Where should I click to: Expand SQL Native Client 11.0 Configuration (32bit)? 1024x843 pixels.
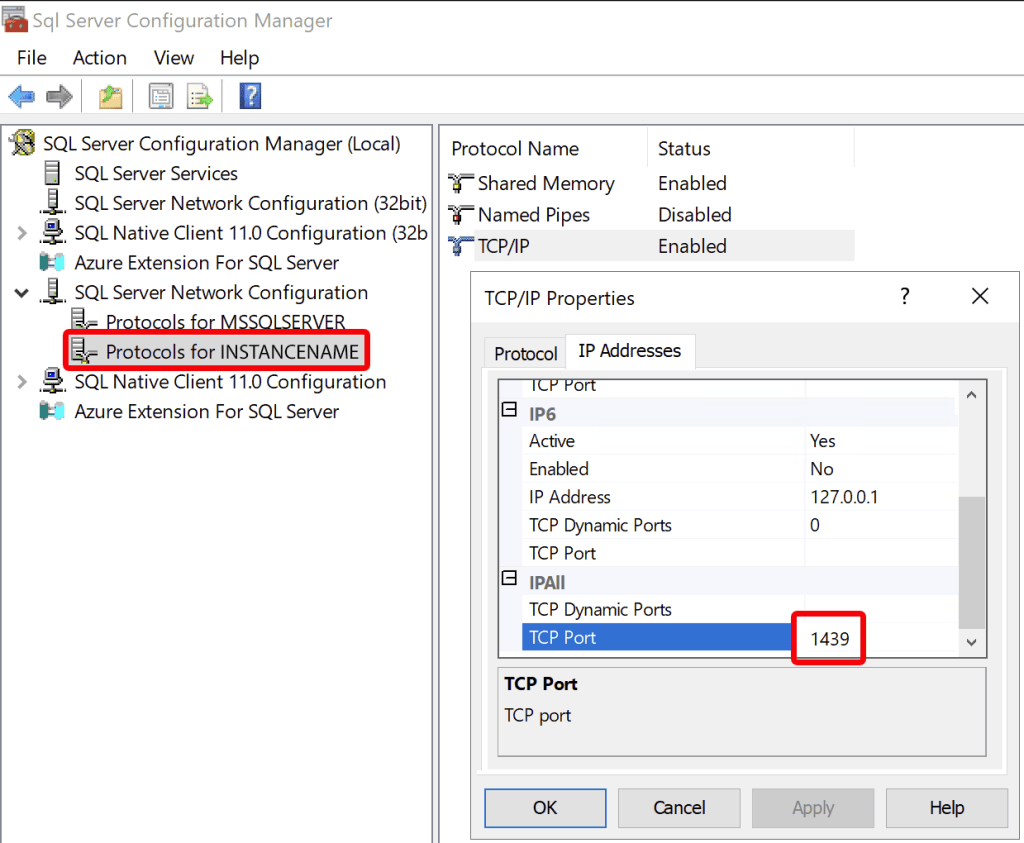coord(21,232)
